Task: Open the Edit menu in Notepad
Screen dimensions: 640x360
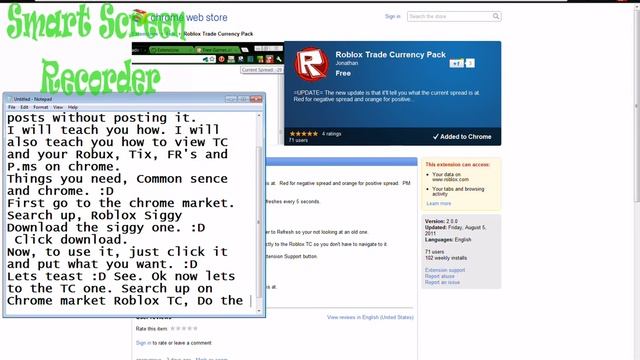Action: click(x=24, y=107)
